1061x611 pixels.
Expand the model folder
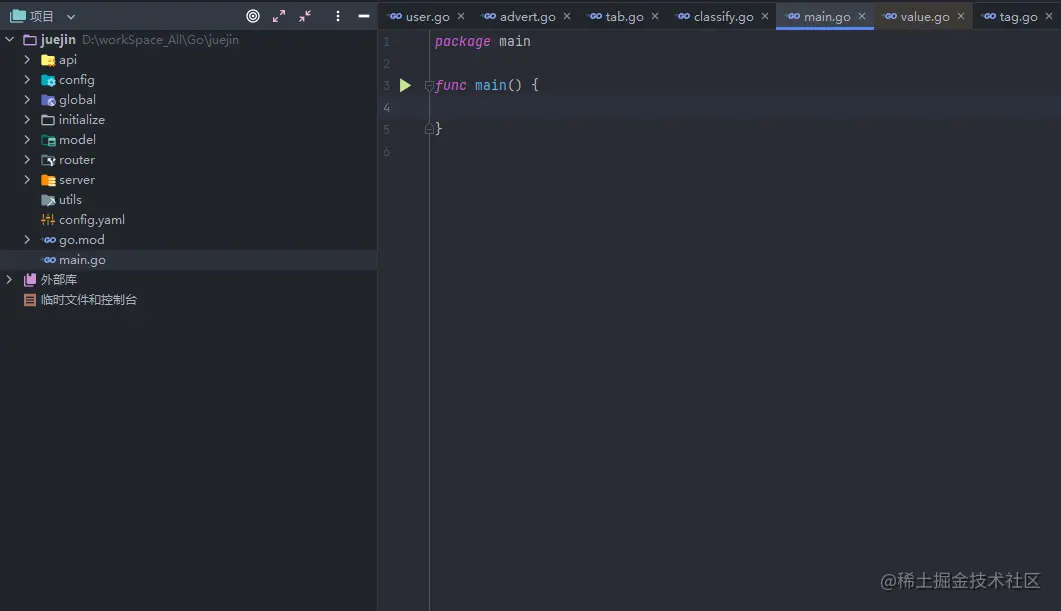tap(27, 139)
